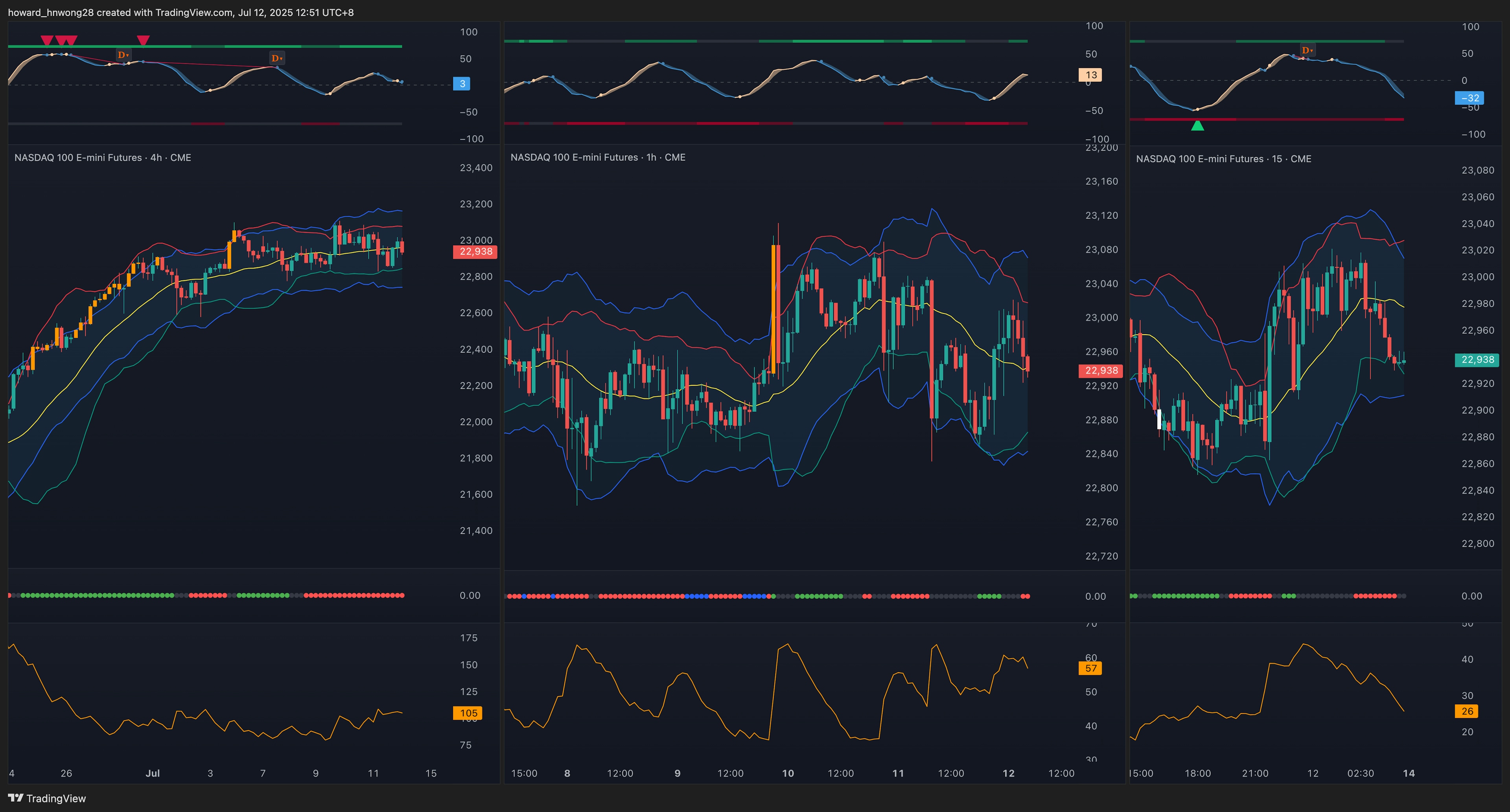This screenshot has width=1510, height=812.
Task: Click the second orange D divergence marker in the 4h oscillator
Action: (x=277, y=58)
